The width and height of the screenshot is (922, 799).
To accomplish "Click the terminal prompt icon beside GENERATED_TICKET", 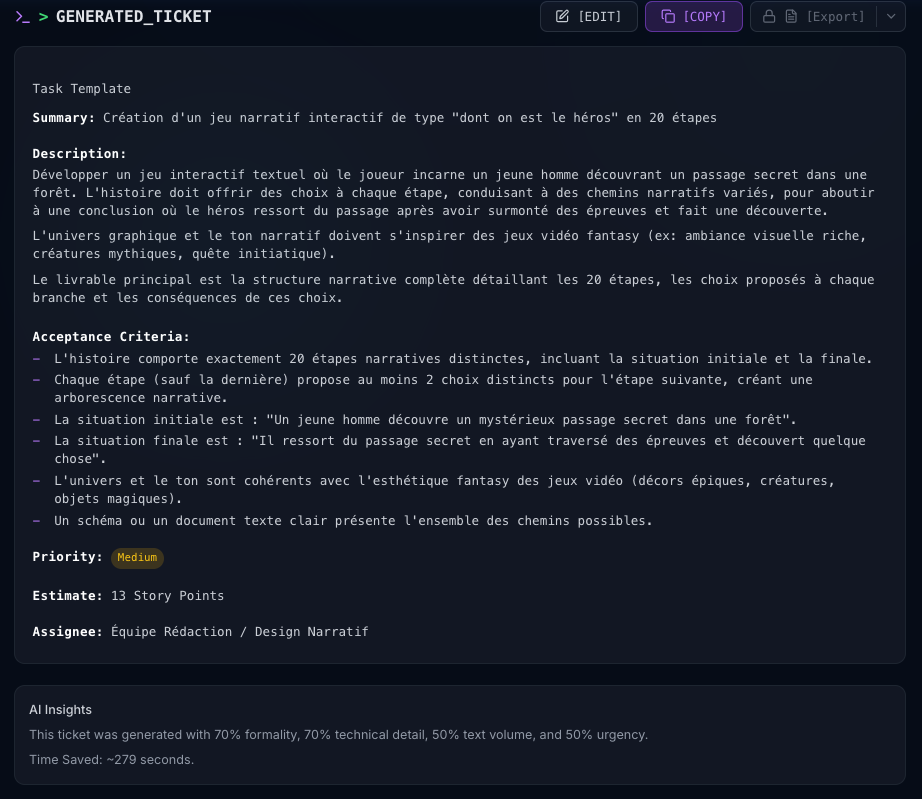I will coord(22,17).
